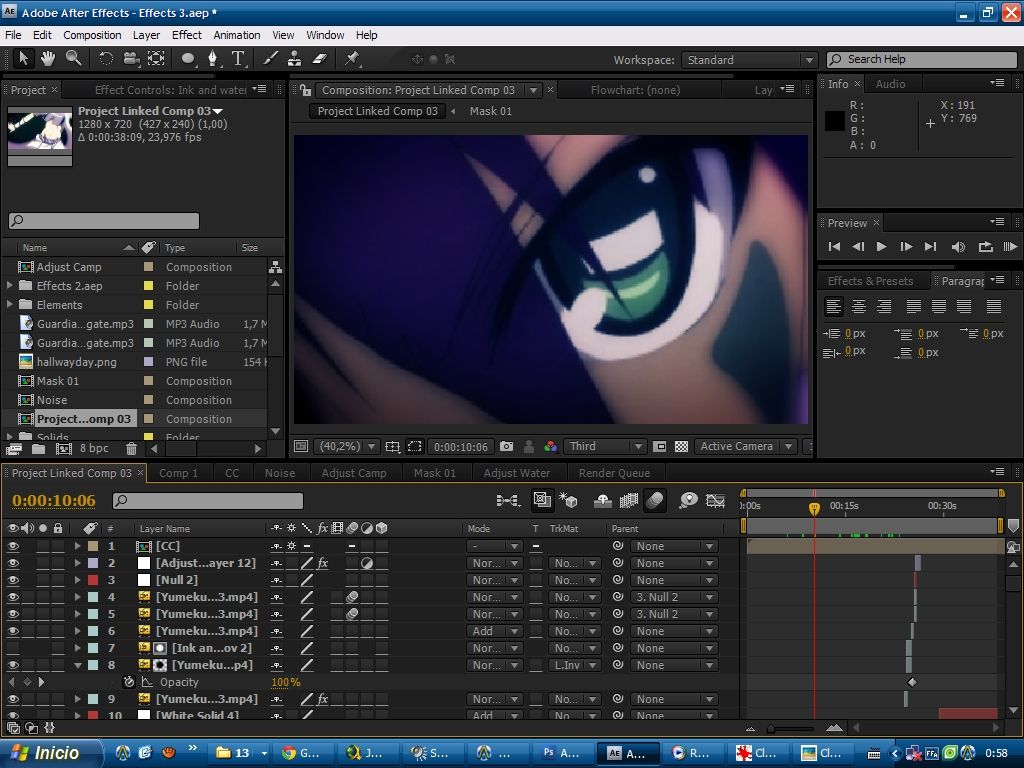Create a new composition from Project panel
The image size is (1024, 768).
coord(63,449)
